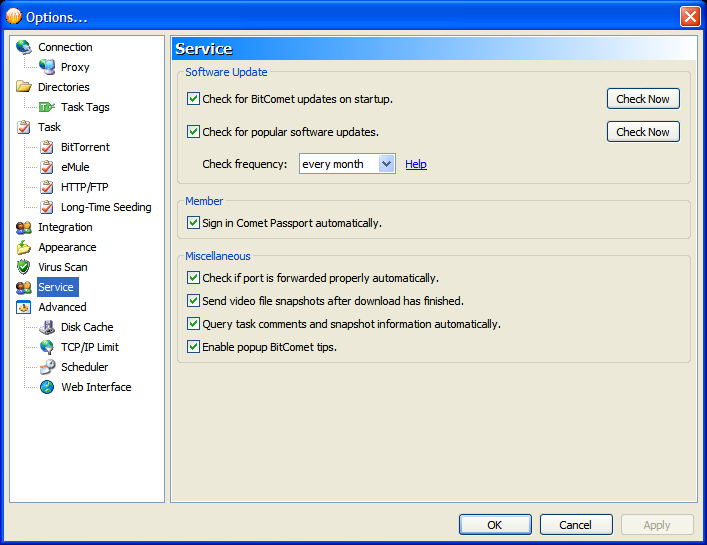Click the BitTorrent clipboard icon

tap(47, 147)
